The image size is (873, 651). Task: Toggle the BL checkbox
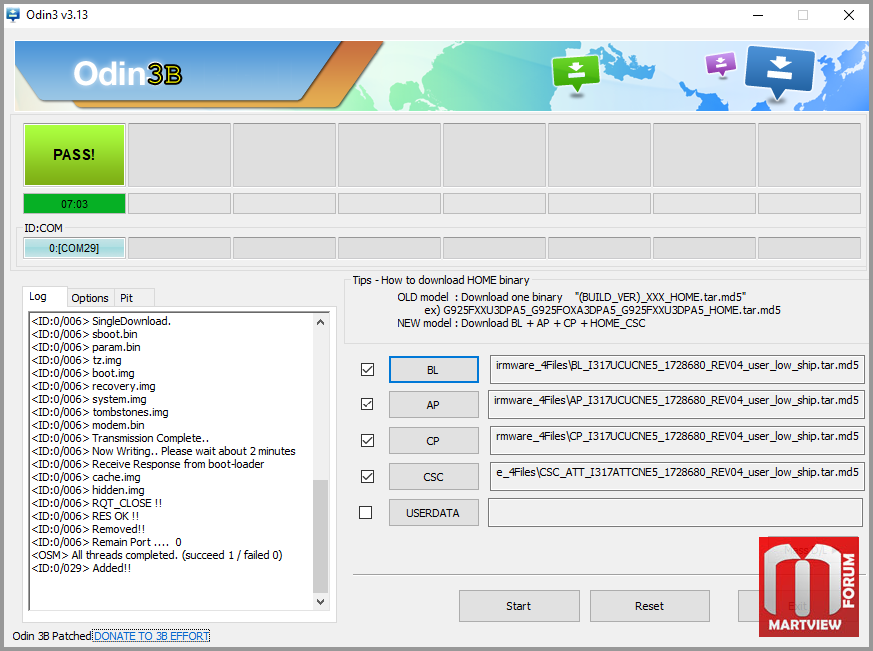(x=367, y=369)
